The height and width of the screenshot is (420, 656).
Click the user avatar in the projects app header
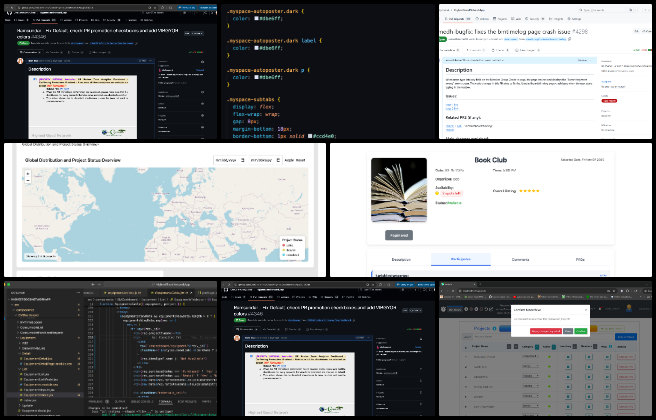629,308
